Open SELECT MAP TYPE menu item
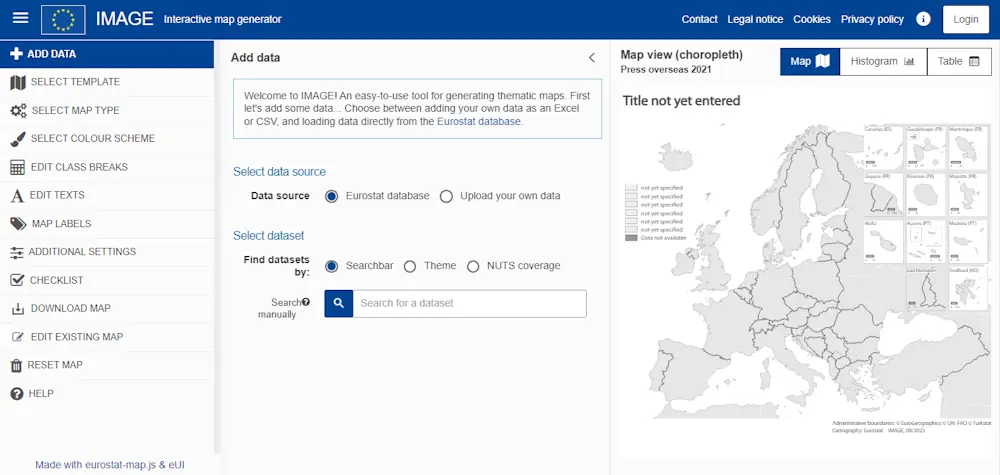Viewport: 1000px width, 475px height. (107, 110)
